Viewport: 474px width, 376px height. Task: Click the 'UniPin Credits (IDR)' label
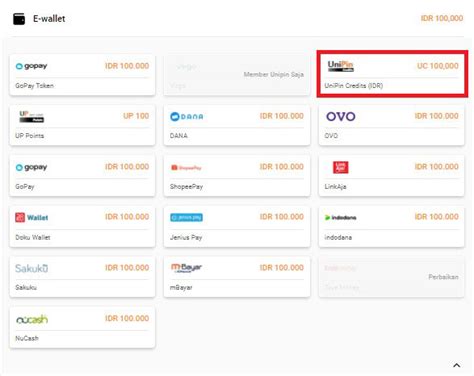354,86
